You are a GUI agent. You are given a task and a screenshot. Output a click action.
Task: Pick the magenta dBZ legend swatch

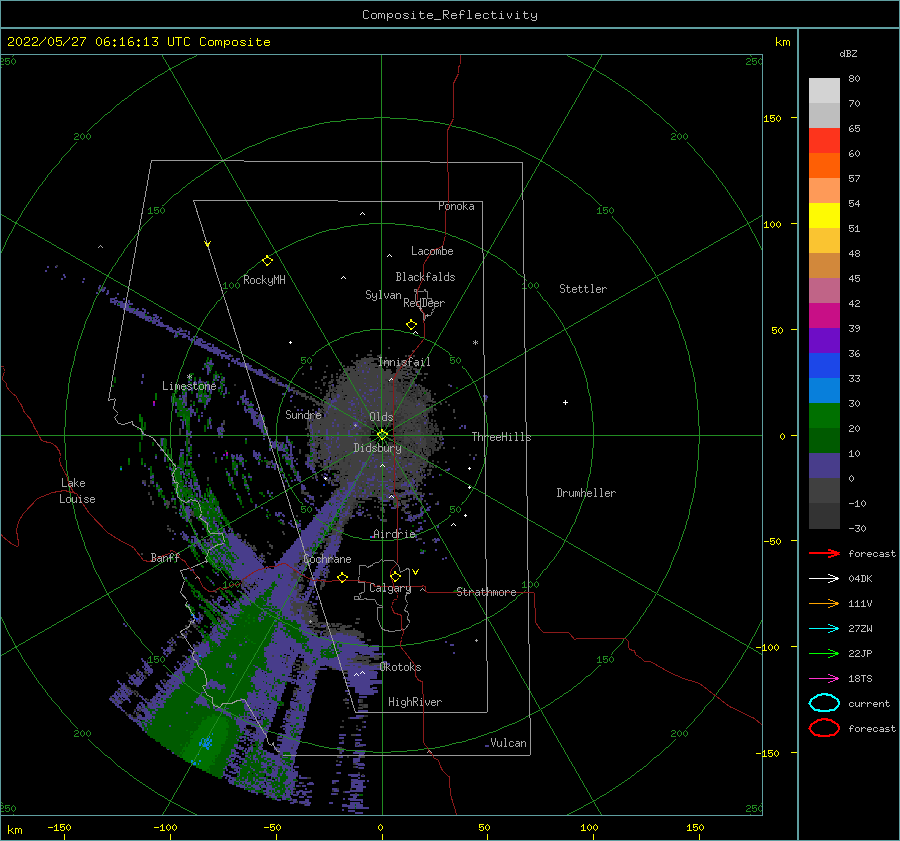824,315
